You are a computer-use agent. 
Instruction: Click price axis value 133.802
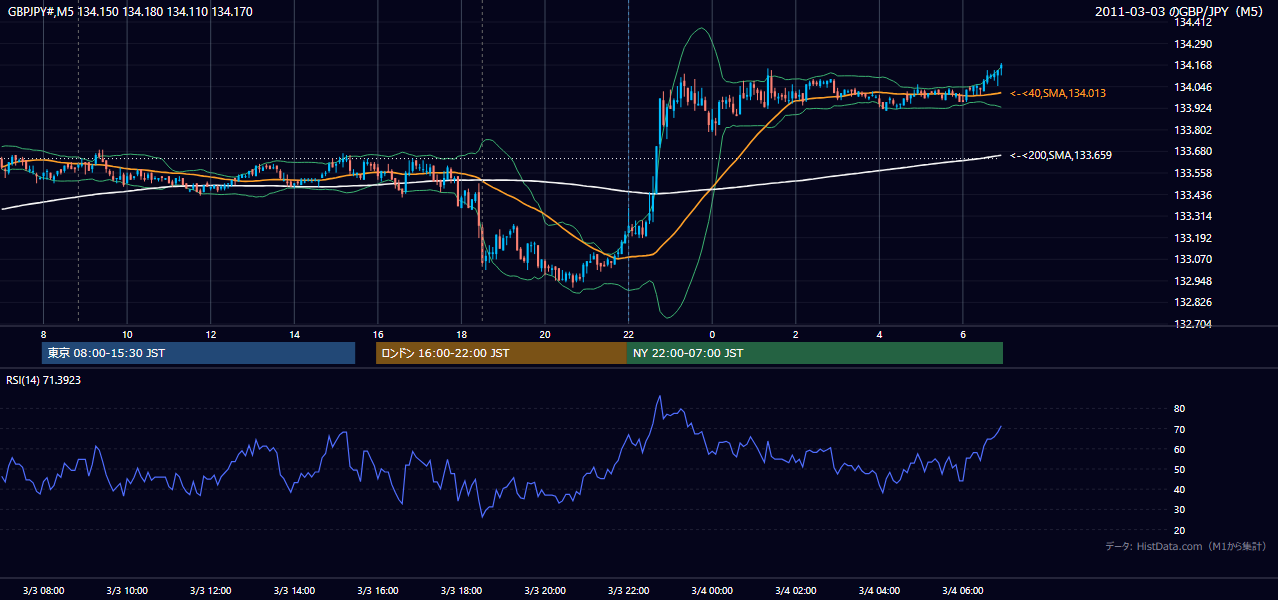click(1193, 130)
